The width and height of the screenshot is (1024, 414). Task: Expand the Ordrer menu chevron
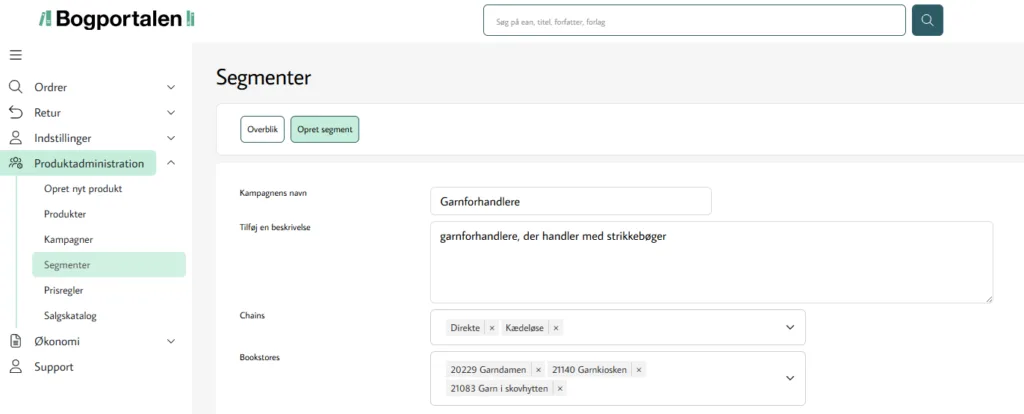point(171,87)
